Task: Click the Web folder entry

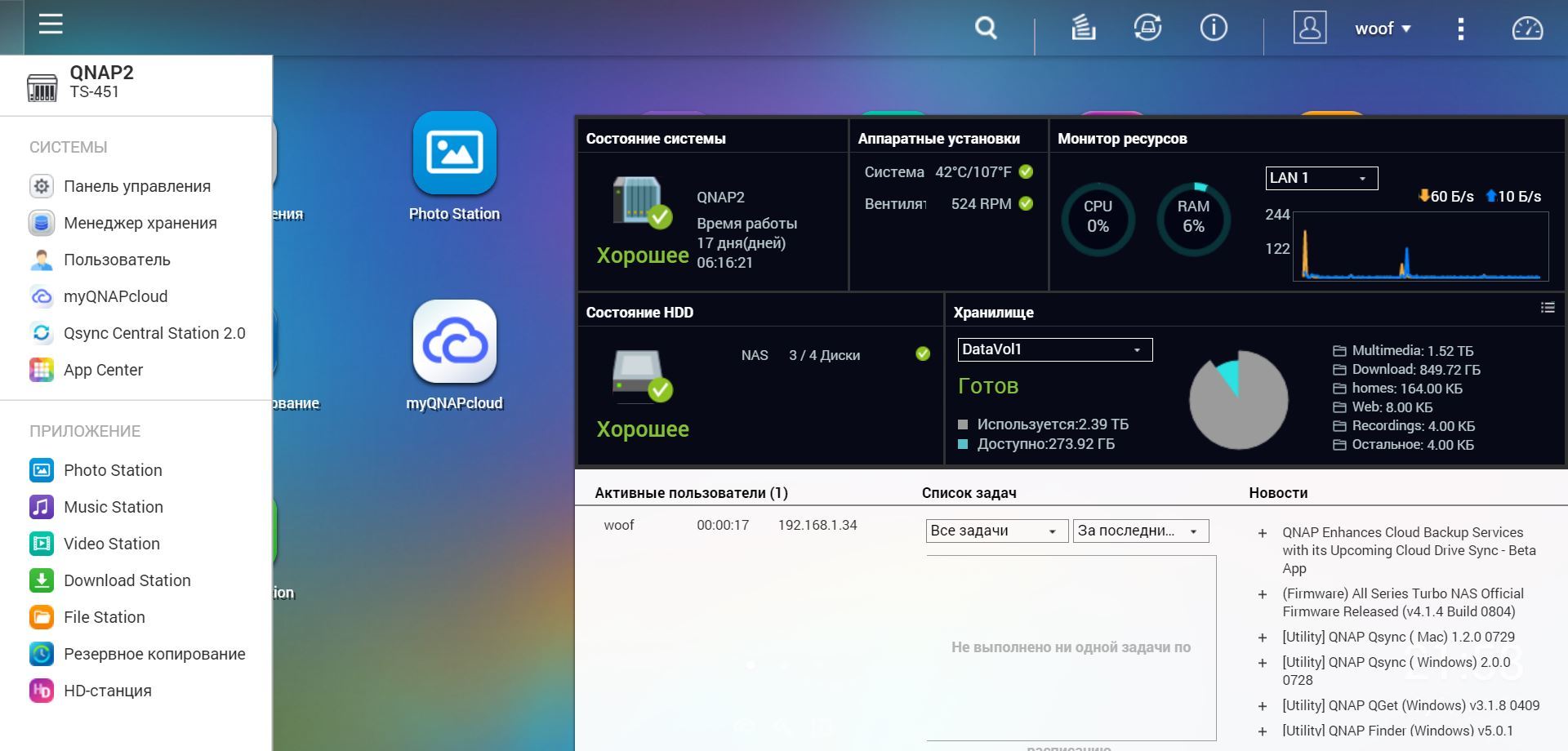Action: [1383, 407]
